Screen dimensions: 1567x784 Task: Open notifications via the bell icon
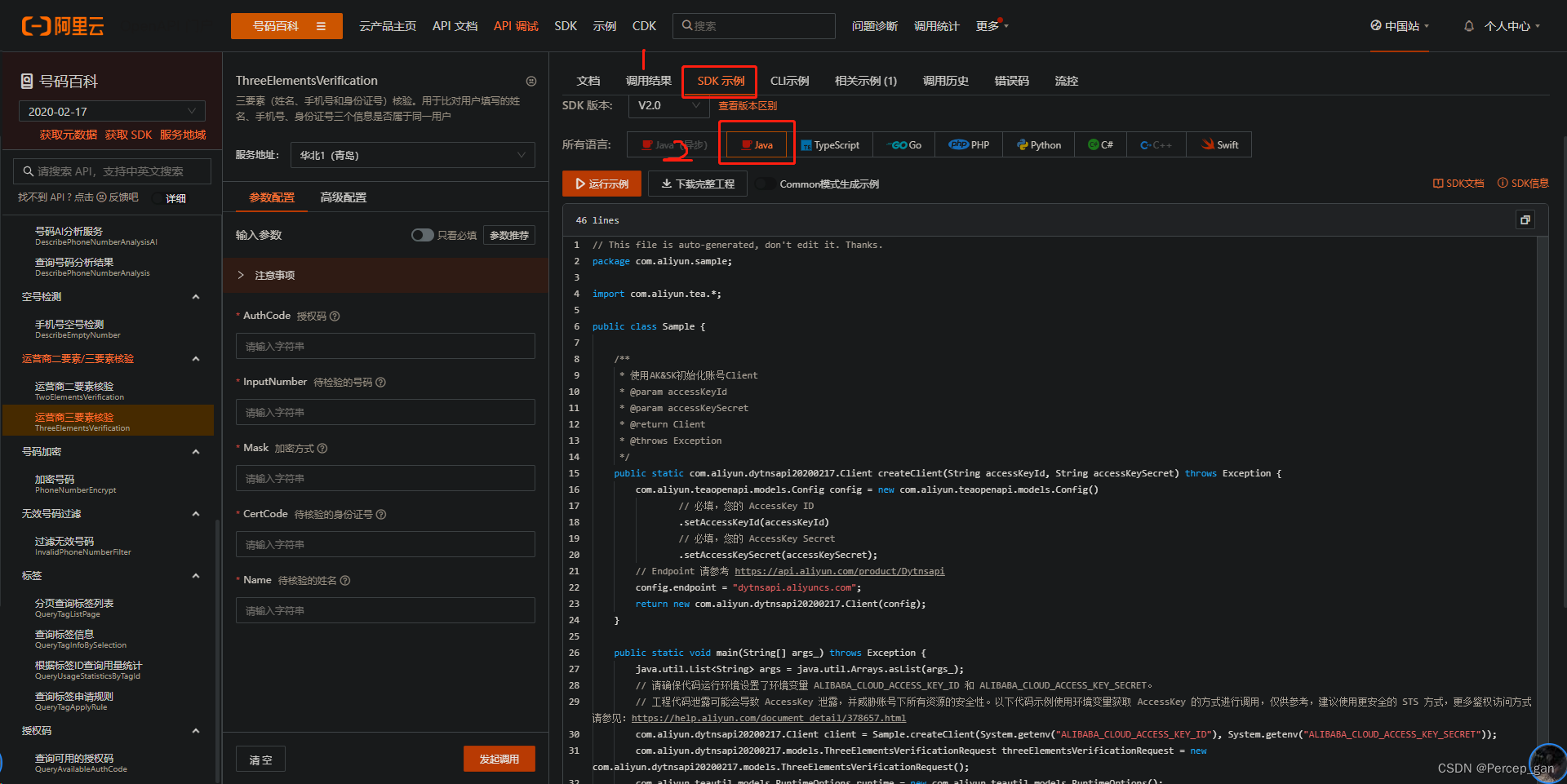click(x=1469, y=26)
